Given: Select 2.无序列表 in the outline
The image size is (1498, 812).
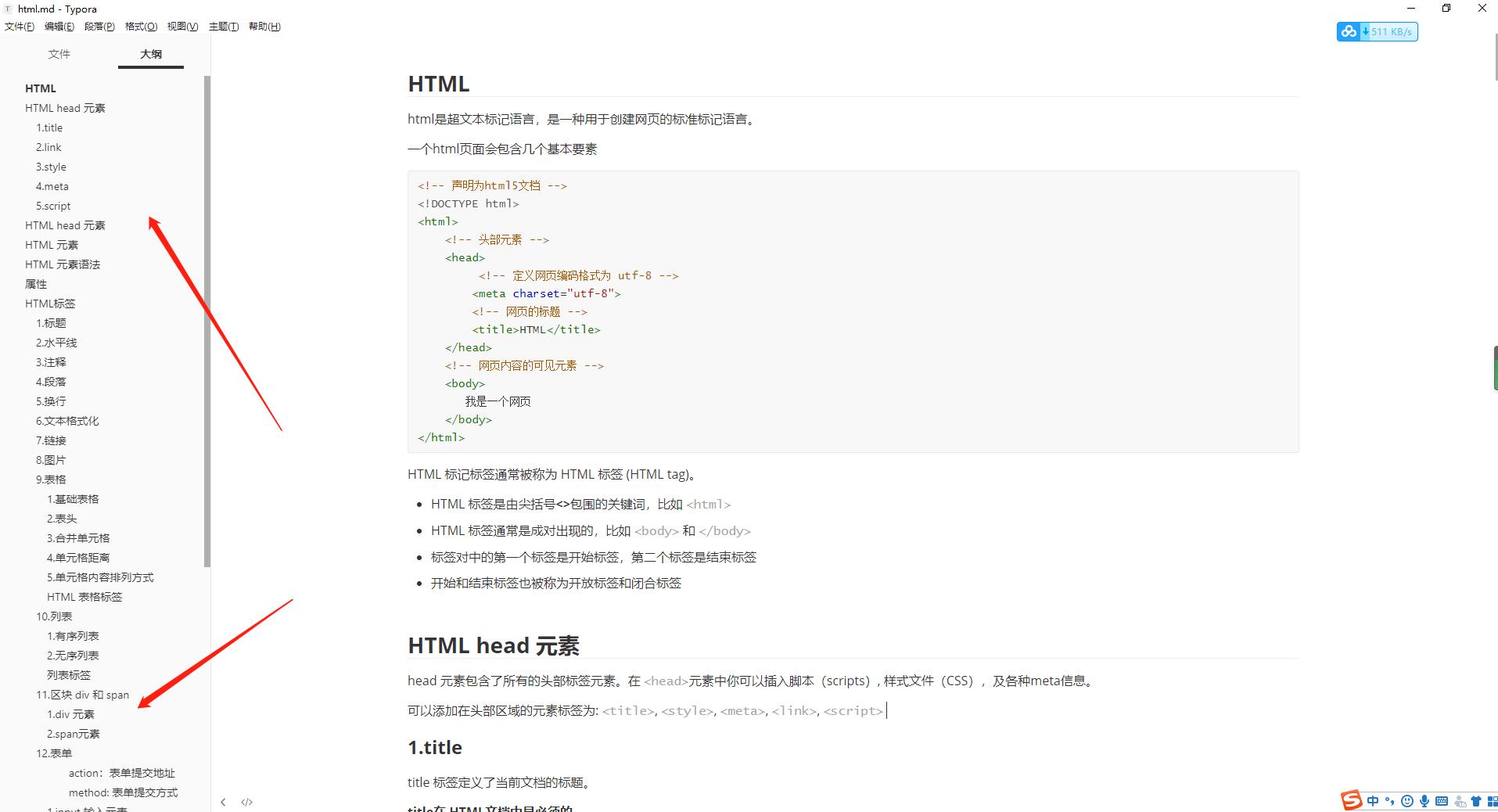Looking at the screenshot, I should 73,656.
